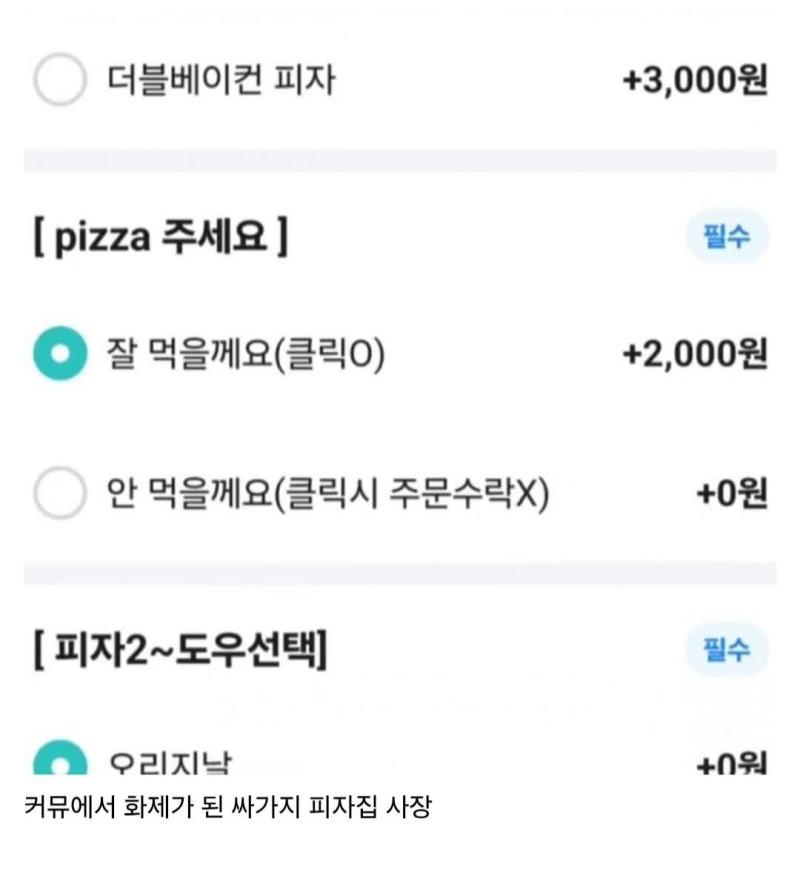800x890 pixels.
Task: Choose the 안 먹을께요 radio button
Action: pyautogui.click(x=60, y=492)
